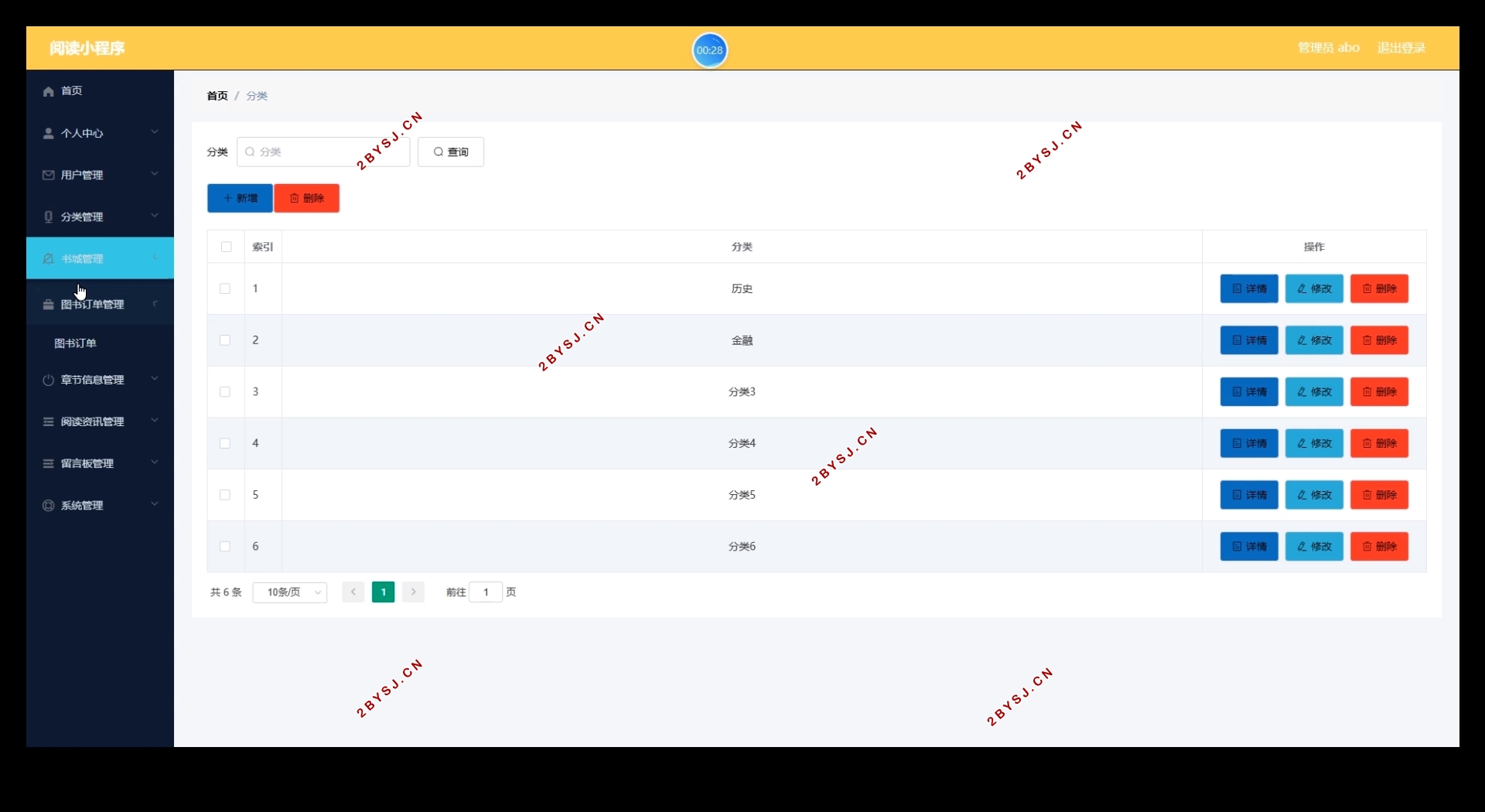The image size is (1485, 812).
Task: View 详情 of 分类5
Action: click(x=1249, y=495)
